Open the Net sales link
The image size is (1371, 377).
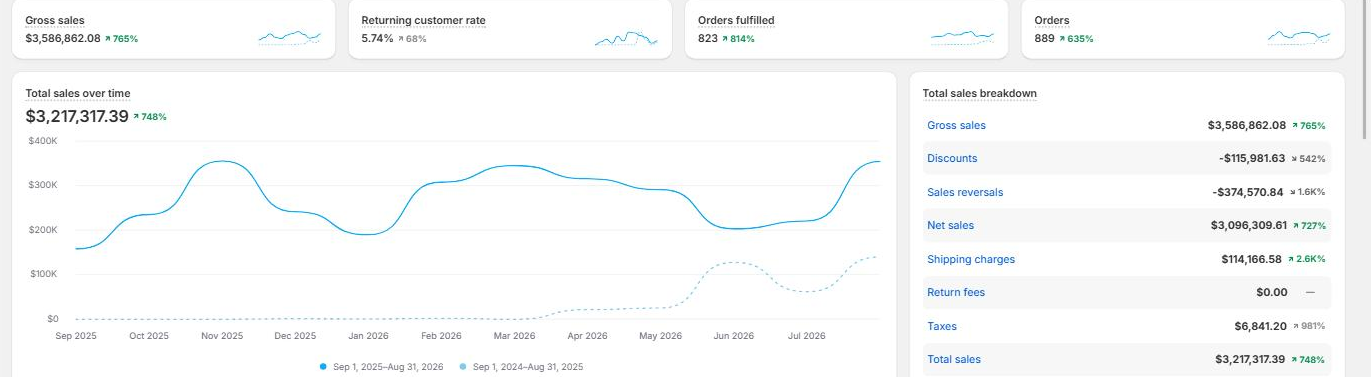coord(950,225)
